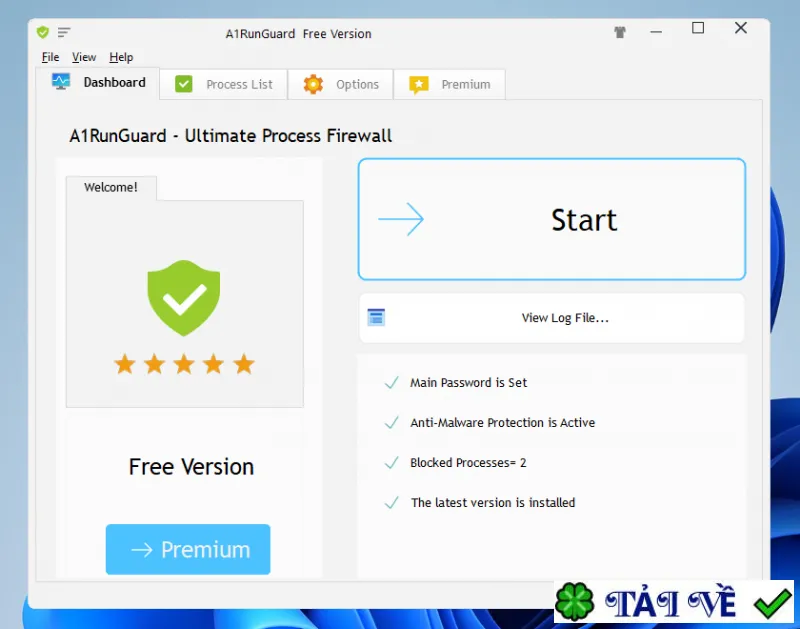
Task: Click the A1RunGuard - Ultimate Process Firewall heading
Action: (x=231, y=136)
